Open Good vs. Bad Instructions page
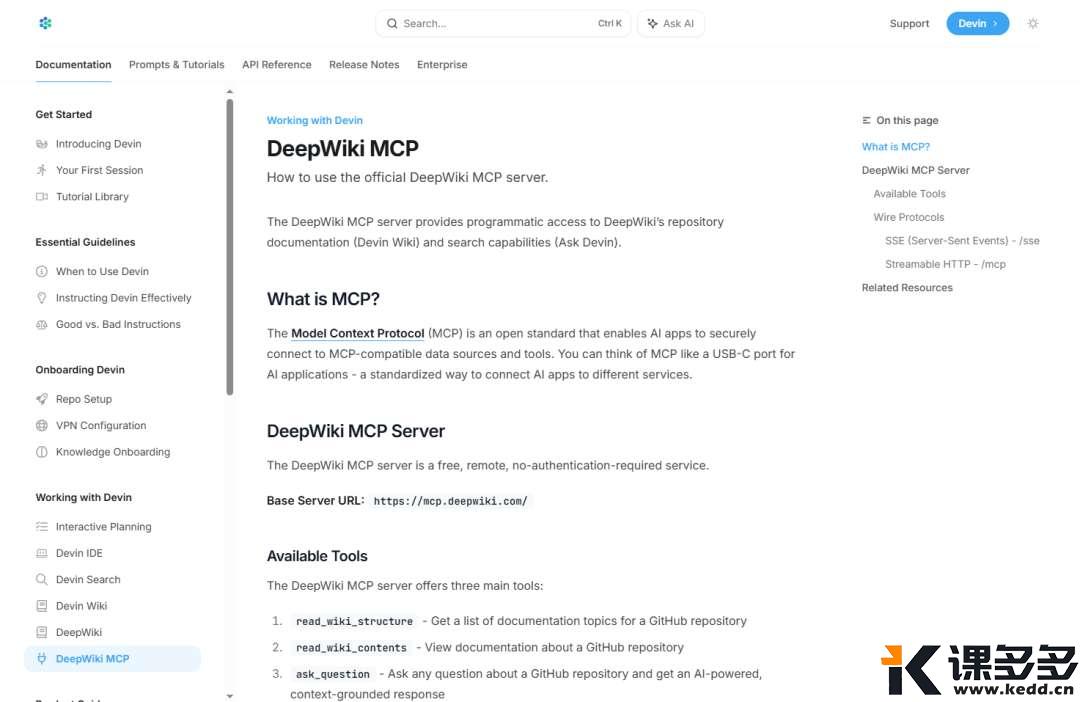Screen dimensions: 1080x702 pyautogui.click(x=118, y=324)
